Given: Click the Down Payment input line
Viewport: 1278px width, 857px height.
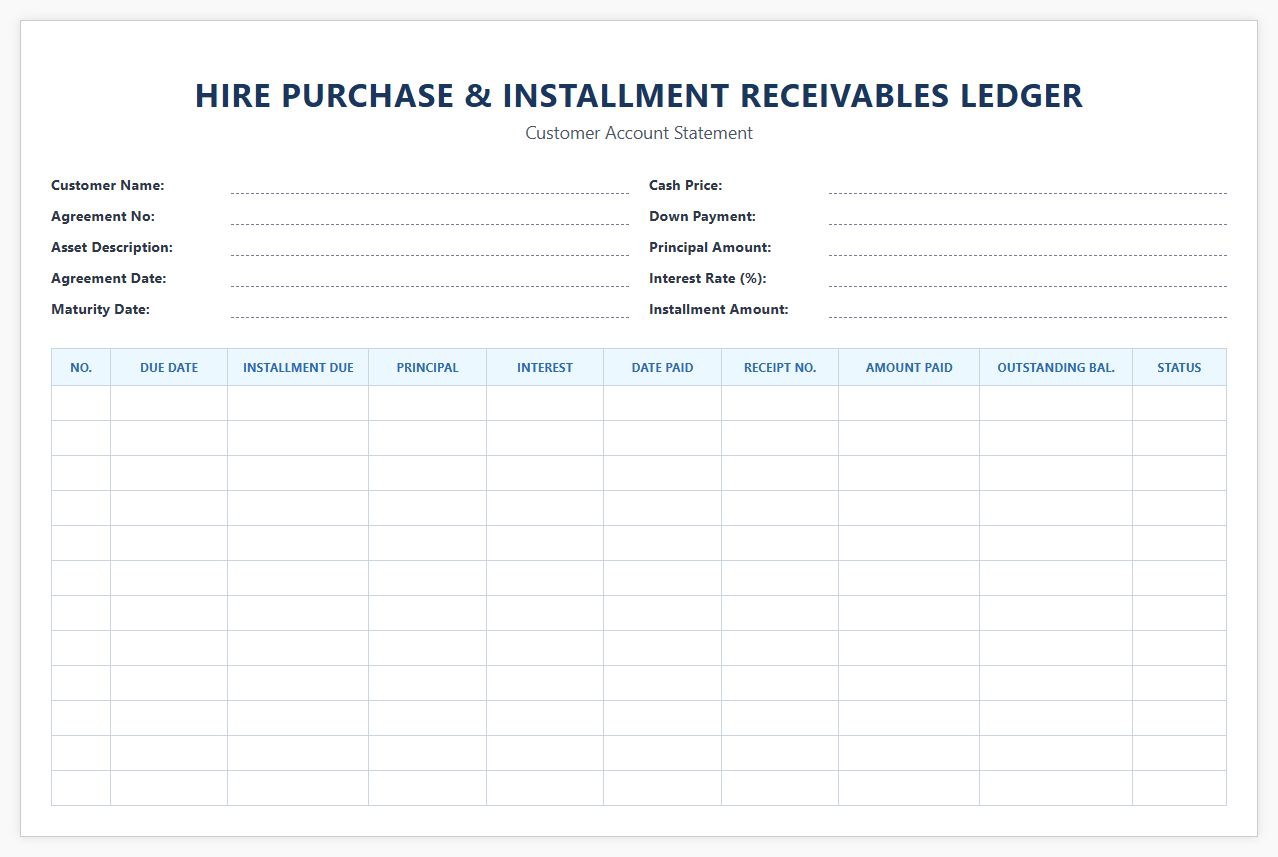Looking at the screenshot, I should tap(1028, 216).
